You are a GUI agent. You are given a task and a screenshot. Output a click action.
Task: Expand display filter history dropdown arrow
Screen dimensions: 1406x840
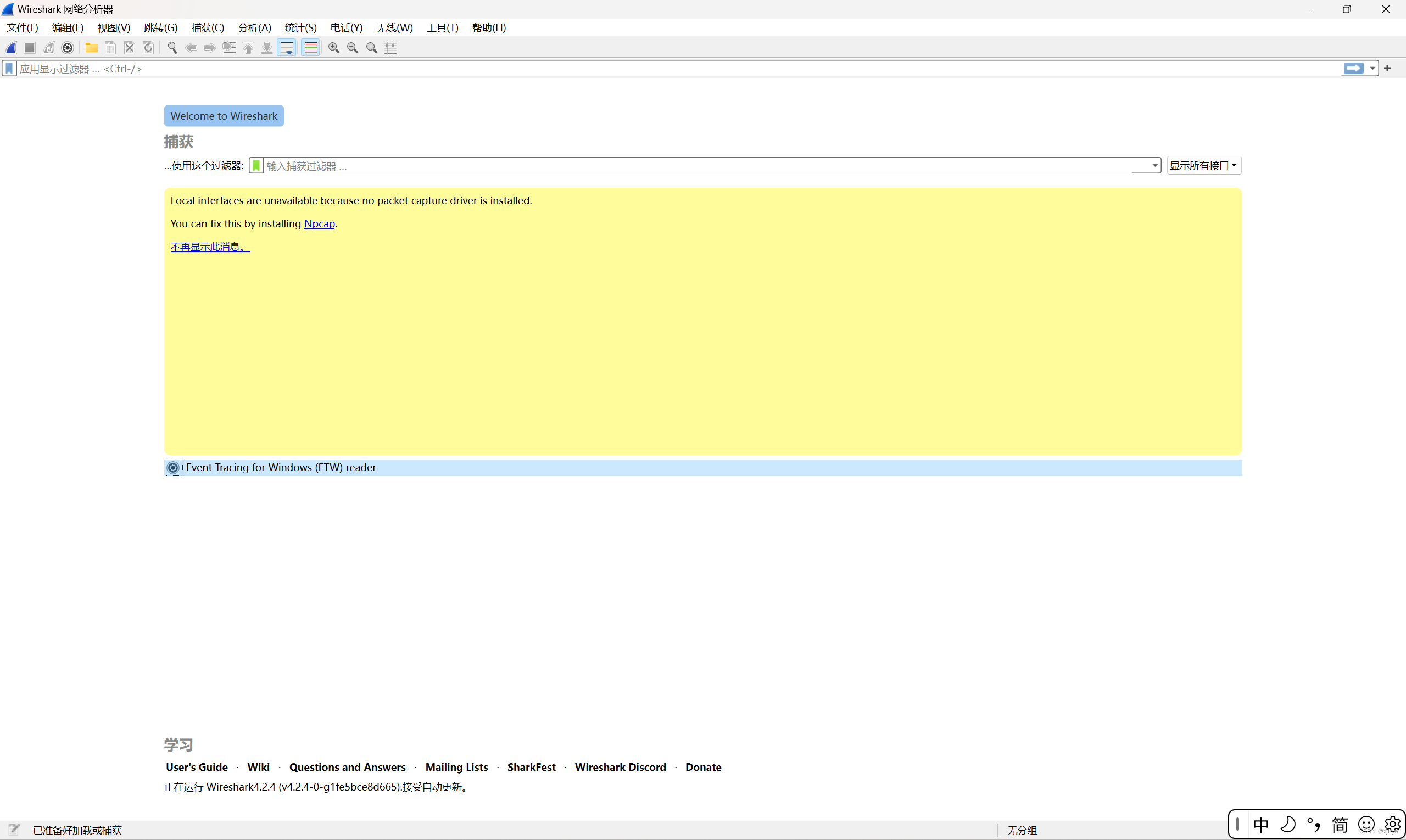(1372, 69)
